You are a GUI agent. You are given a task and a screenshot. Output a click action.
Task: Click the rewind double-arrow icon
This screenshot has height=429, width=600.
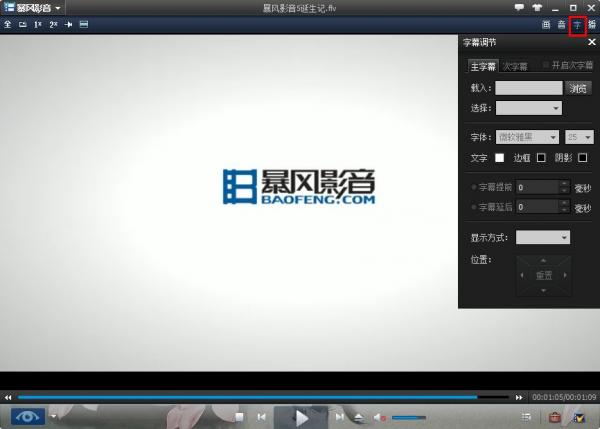[8, 398]
